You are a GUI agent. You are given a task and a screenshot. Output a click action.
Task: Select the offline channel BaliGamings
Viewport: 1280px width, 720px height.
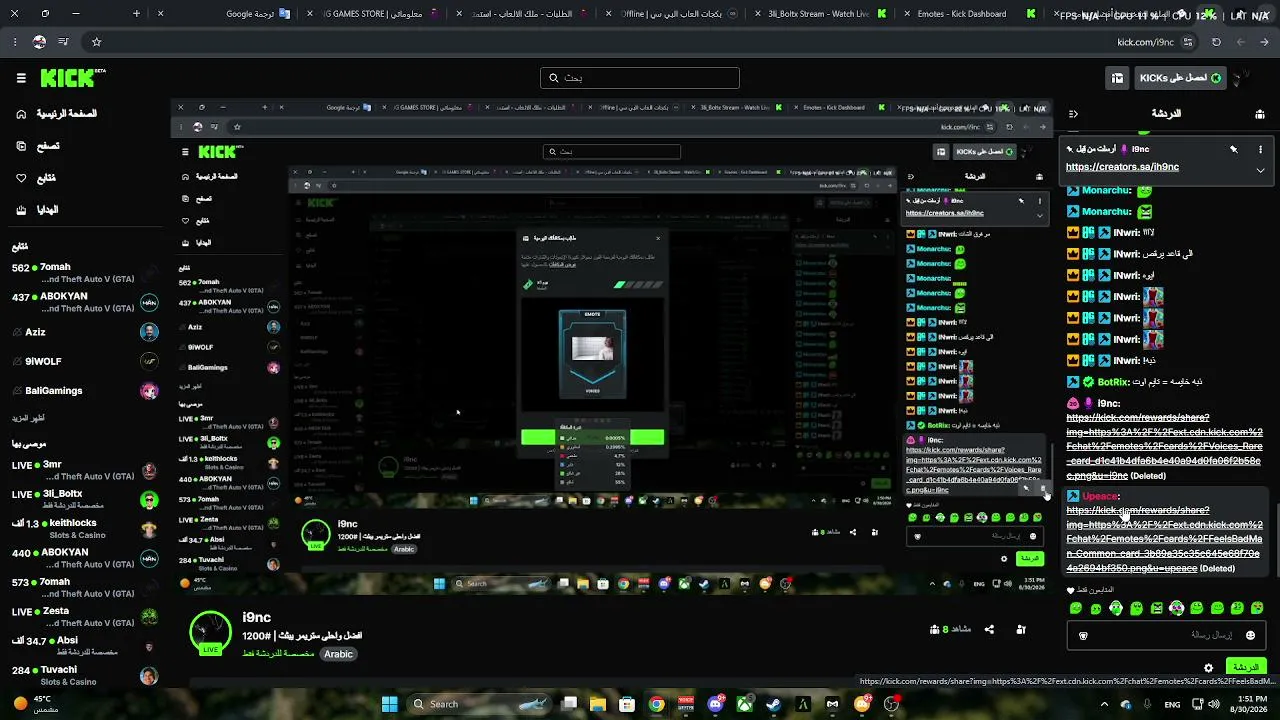[x=85, y=390]
